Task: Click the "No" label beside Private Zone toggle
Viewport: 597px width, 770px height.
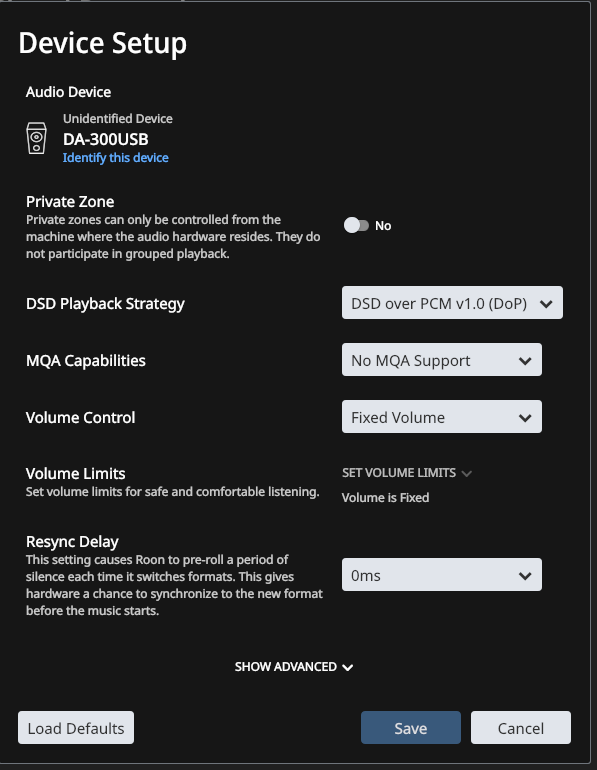Action: coord(383,225)
